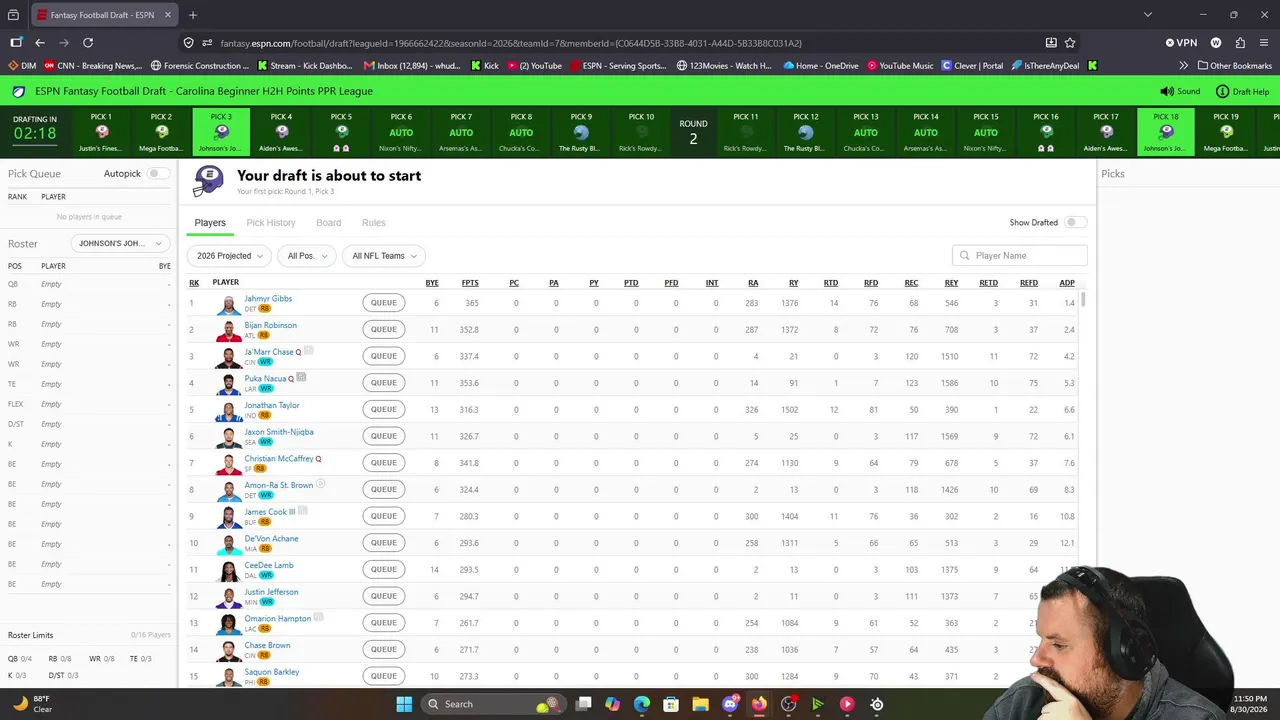Open Amon-Ra St. Brown player link
The height and width of the screenshot is (720, 1280).
[x=279, y=485]
